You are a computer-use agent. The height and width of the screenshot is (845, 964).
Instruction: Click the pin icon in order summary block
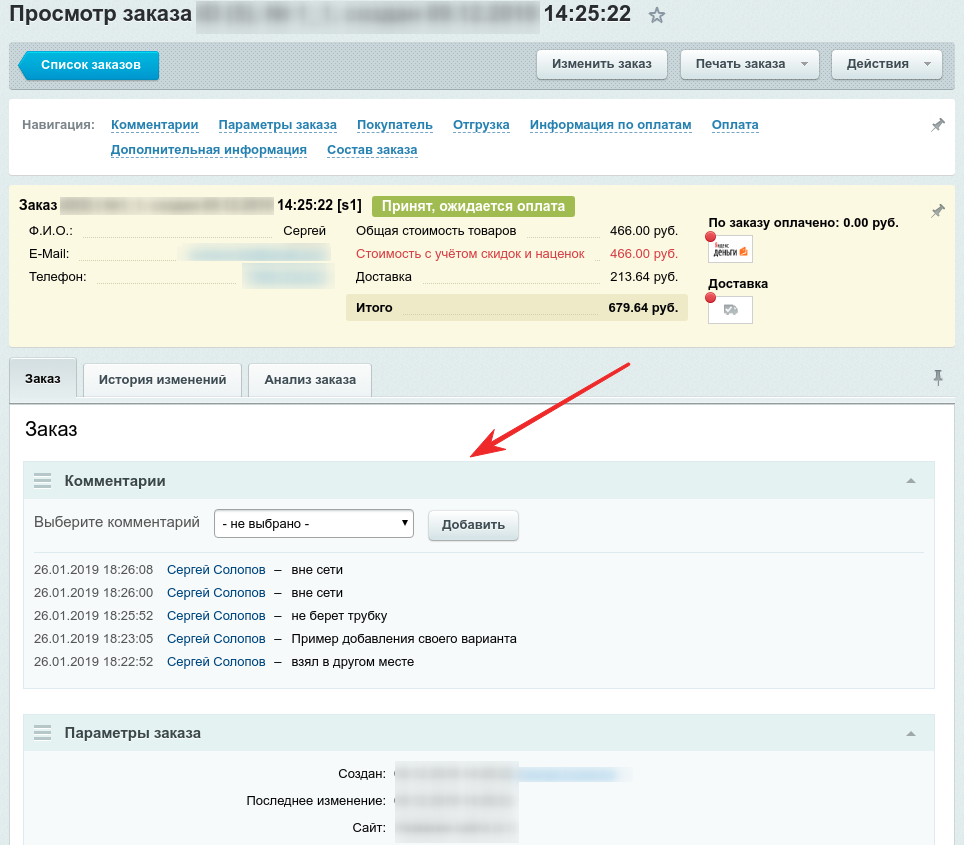click(x=937, y=211)
